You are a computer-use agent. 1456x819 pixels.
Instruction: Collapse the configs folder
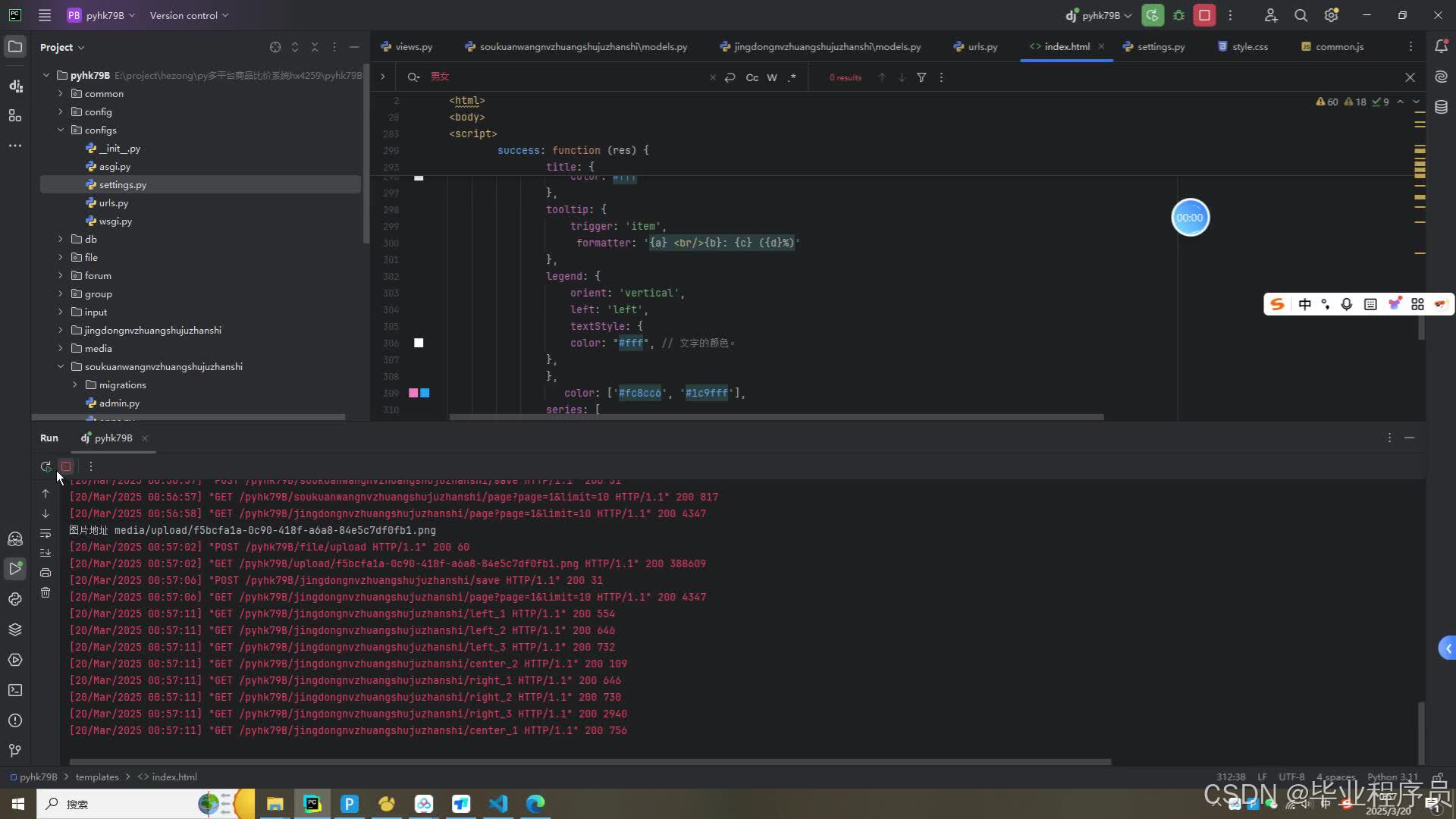pos(61,130)
